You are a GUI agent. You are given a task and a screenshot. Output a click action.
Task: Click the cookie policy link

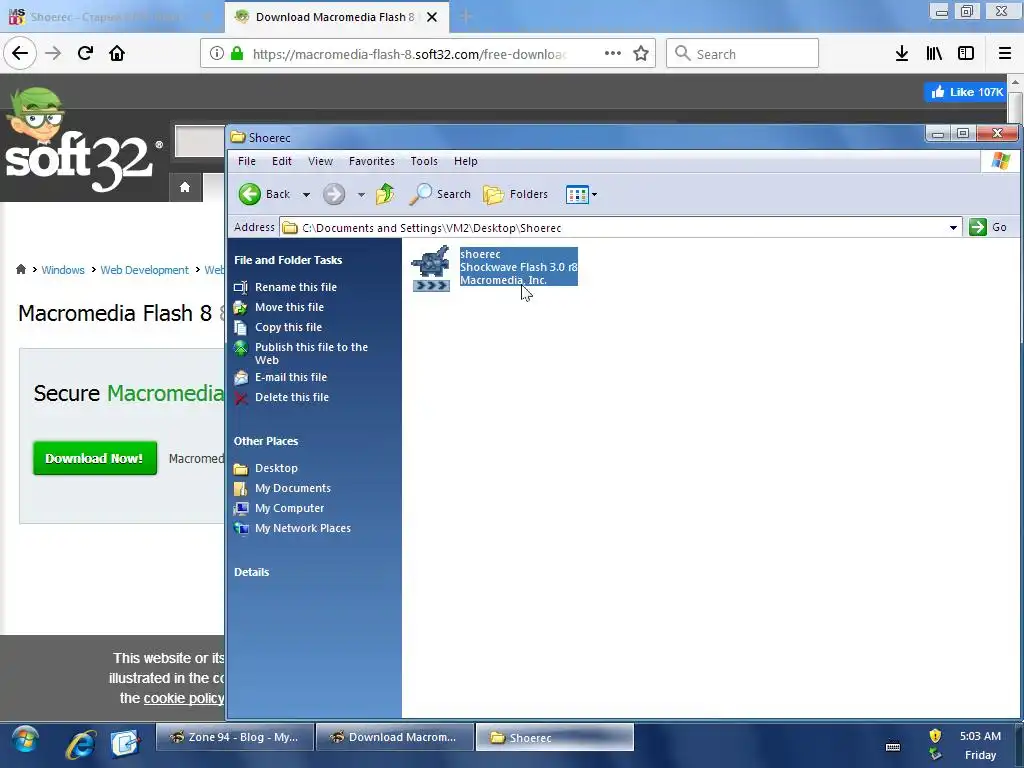(x=184, y=698)
